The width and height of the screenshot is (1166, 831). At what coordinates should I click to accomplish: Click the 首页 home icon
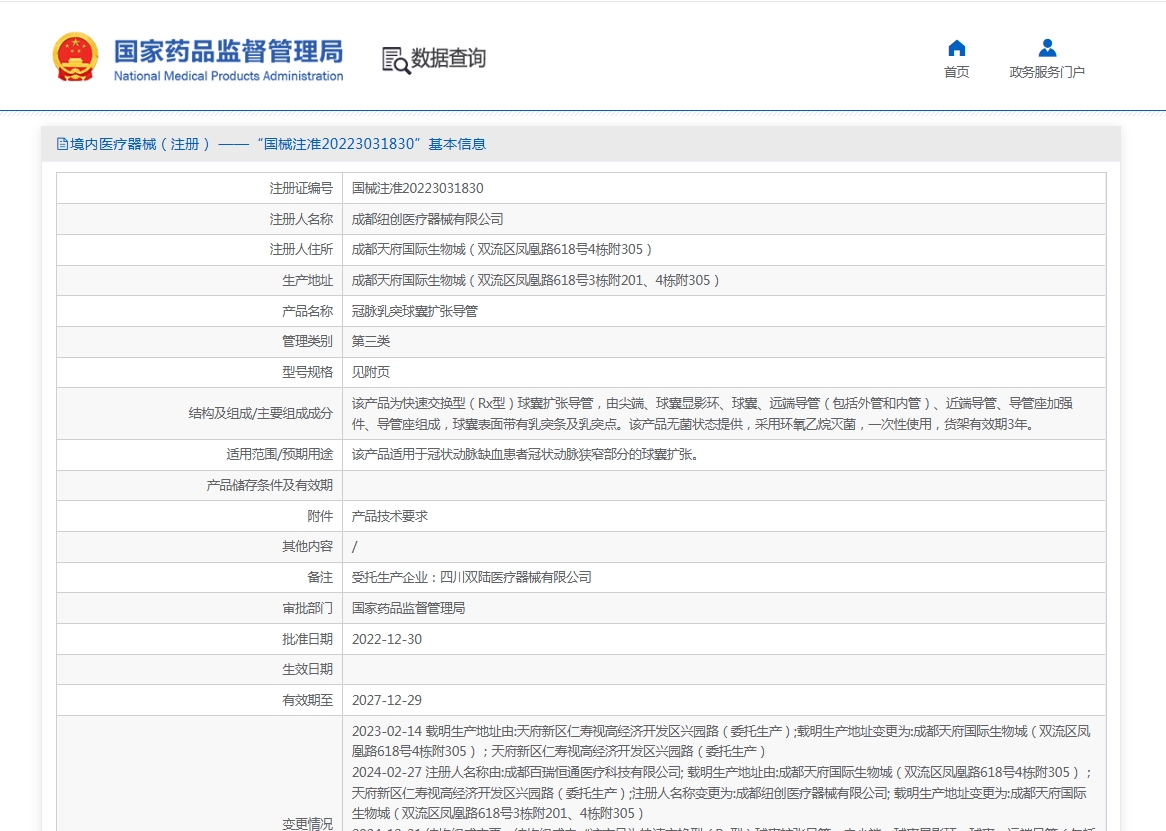coord(957,48)
